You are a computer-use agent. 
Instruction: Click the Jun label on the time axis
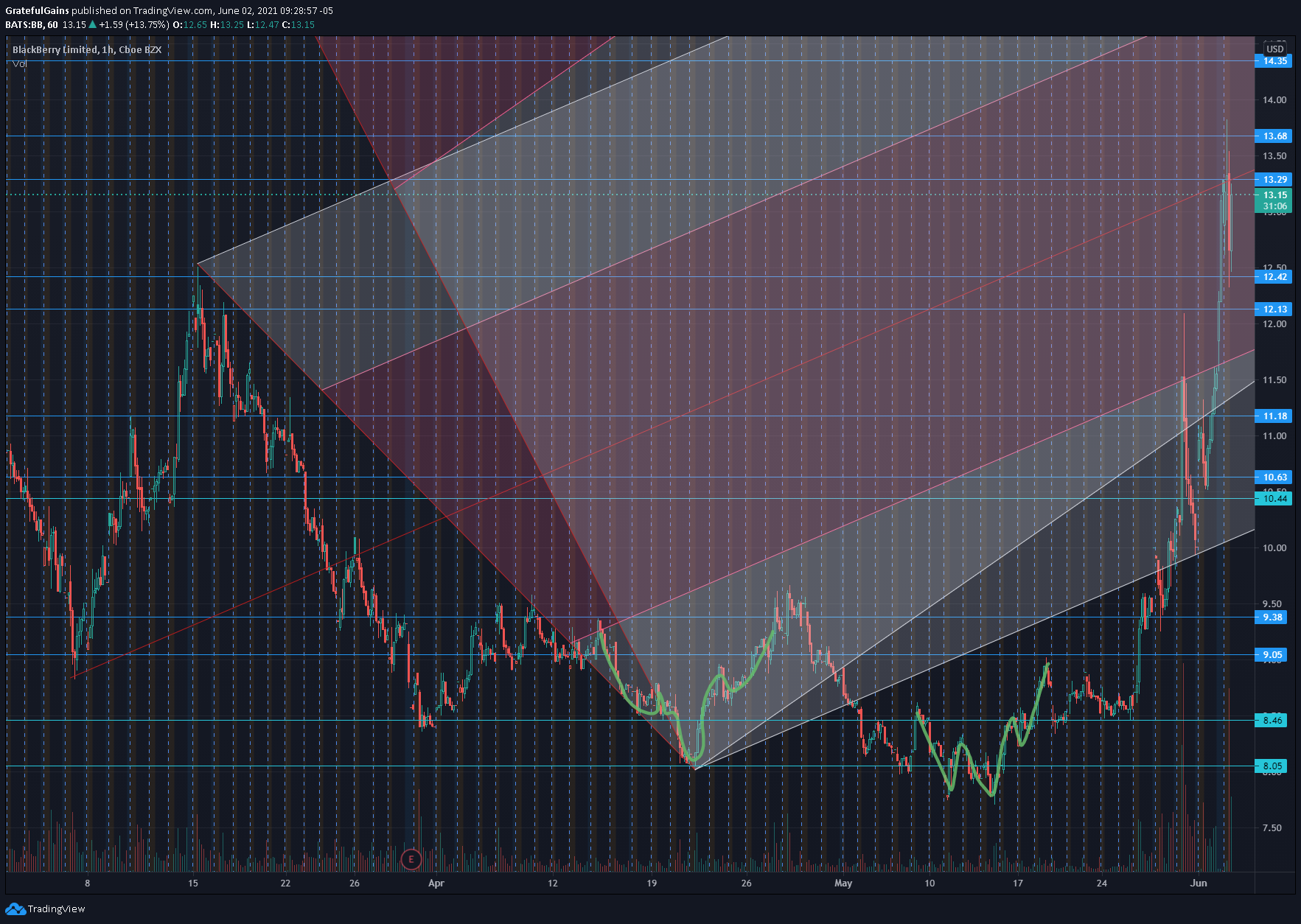[x=1199, y=883]
